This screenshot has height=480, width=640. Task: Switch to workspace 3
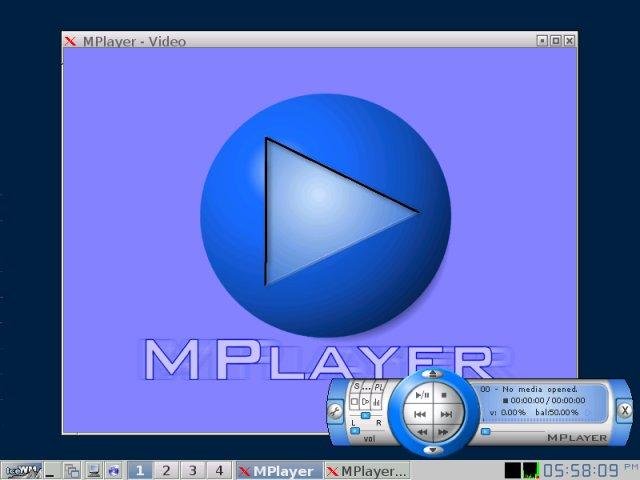(193, 471)
